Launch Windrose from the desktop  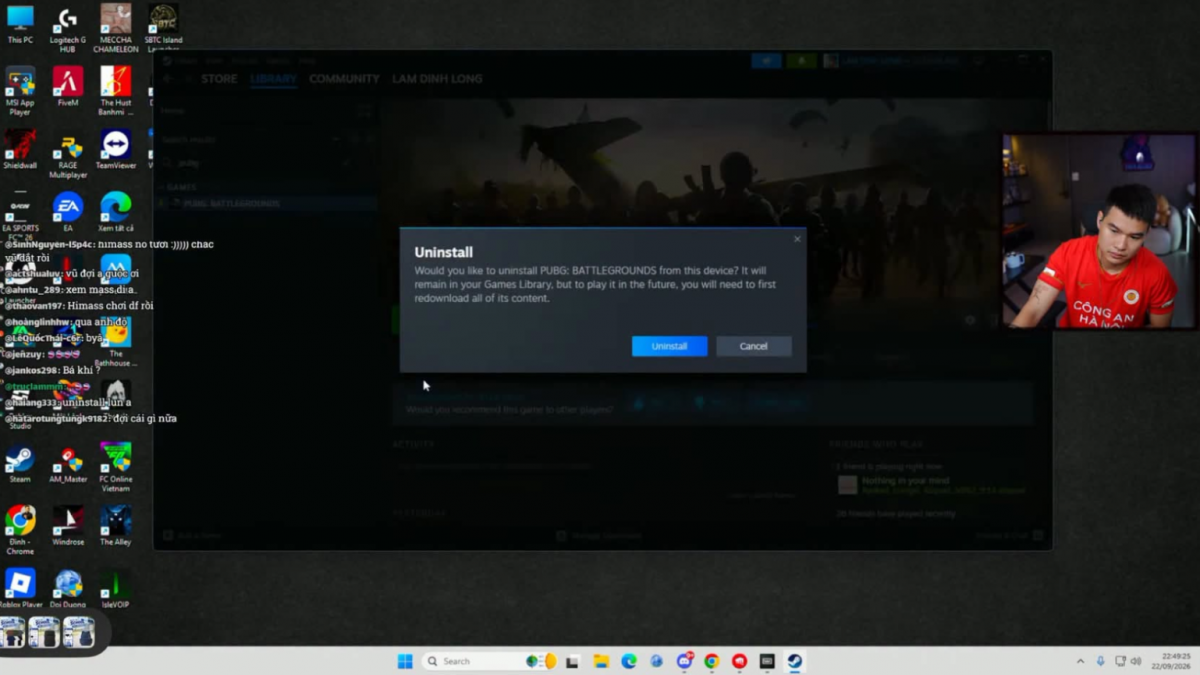coord(68,526)
